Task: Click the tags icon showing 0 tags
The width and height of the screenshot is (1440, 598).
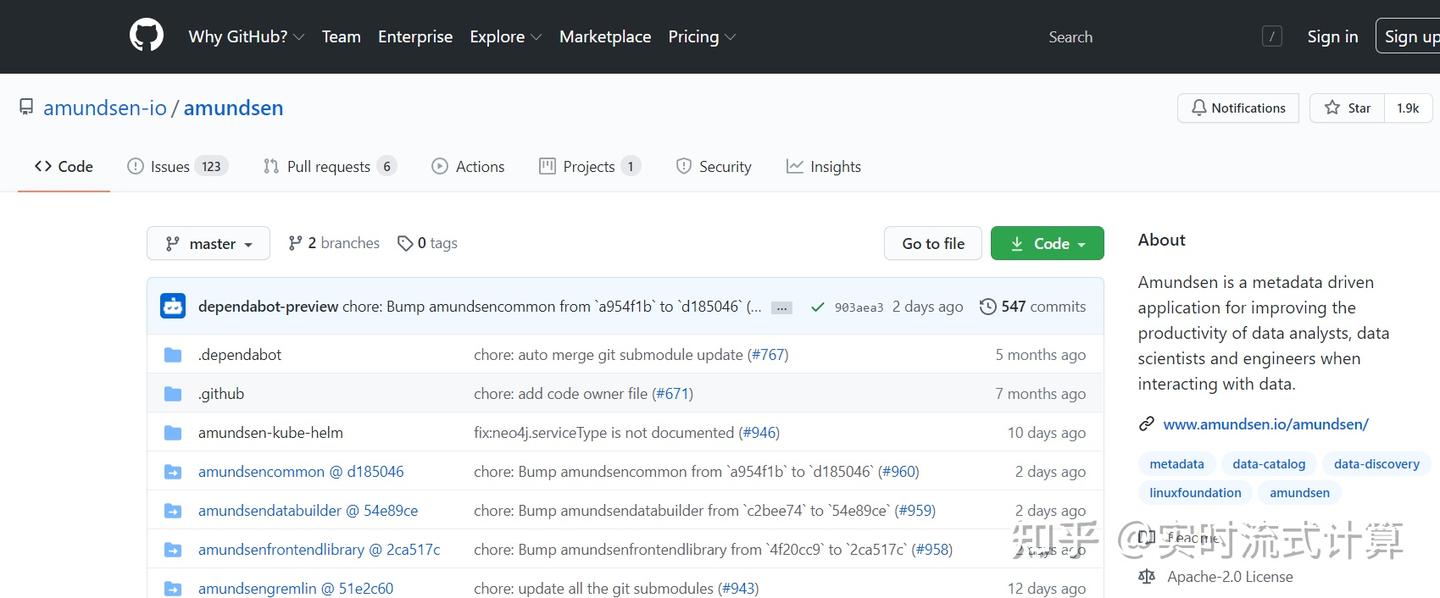Action: pos(405,242)
